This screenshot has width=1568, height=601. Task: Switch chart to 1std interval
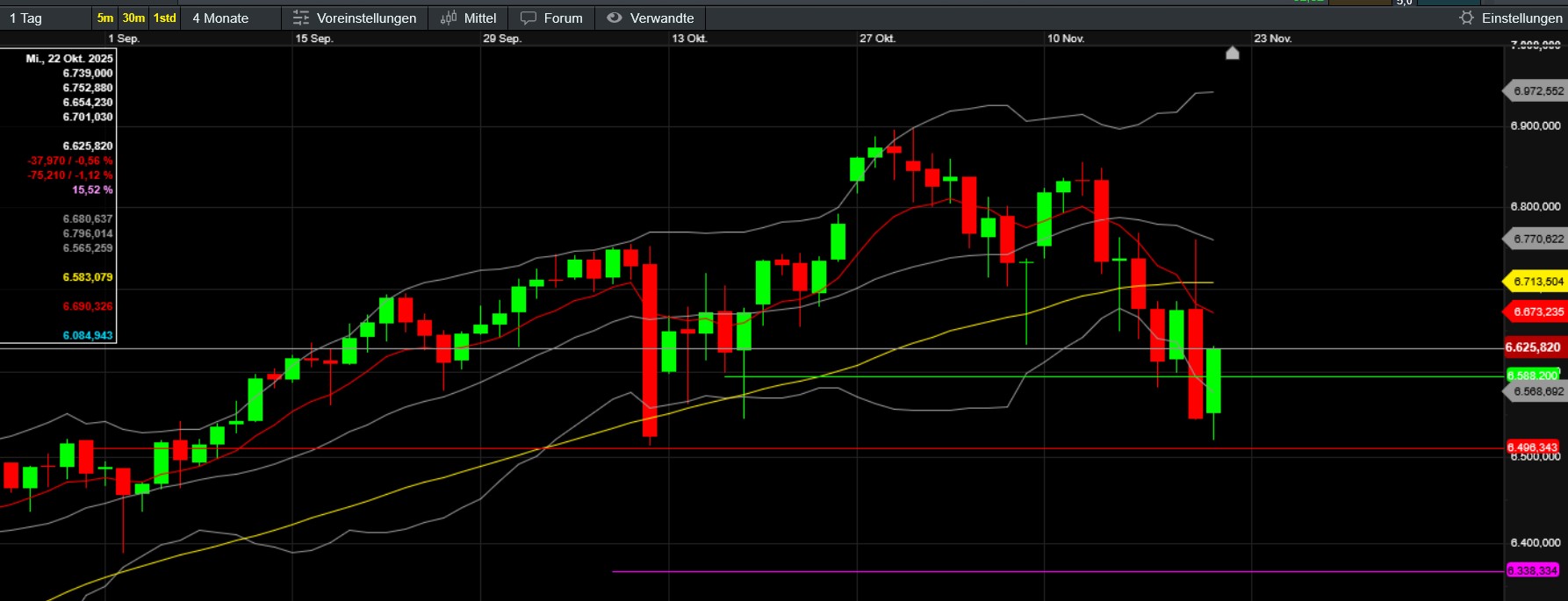pos(165,18)
